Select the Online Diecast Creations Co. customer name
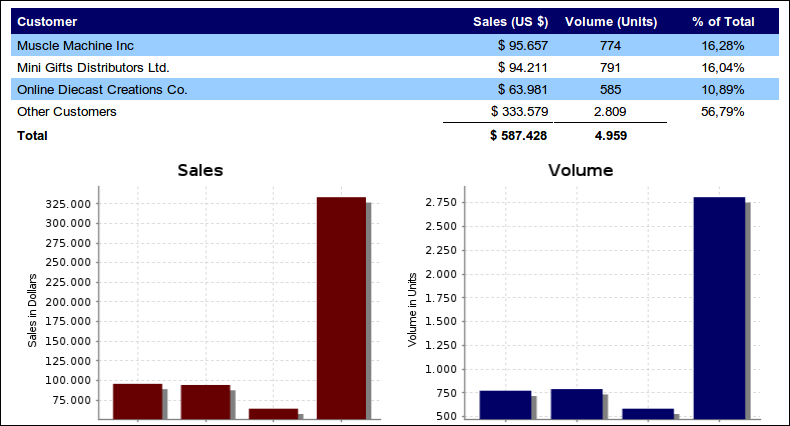 click(102, 90)
